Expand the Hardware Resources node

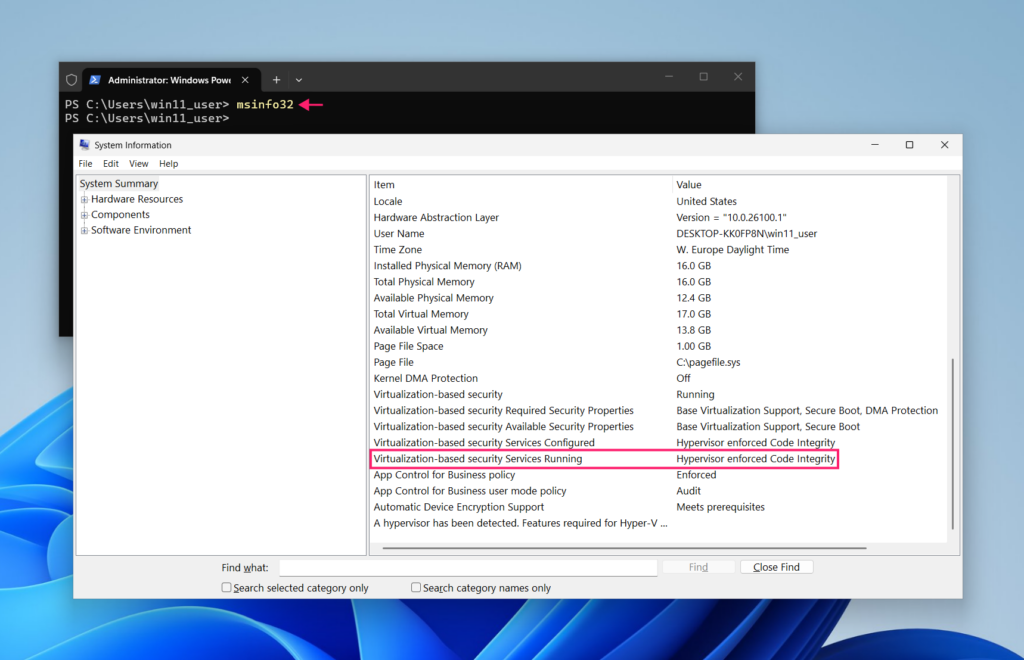84,200
